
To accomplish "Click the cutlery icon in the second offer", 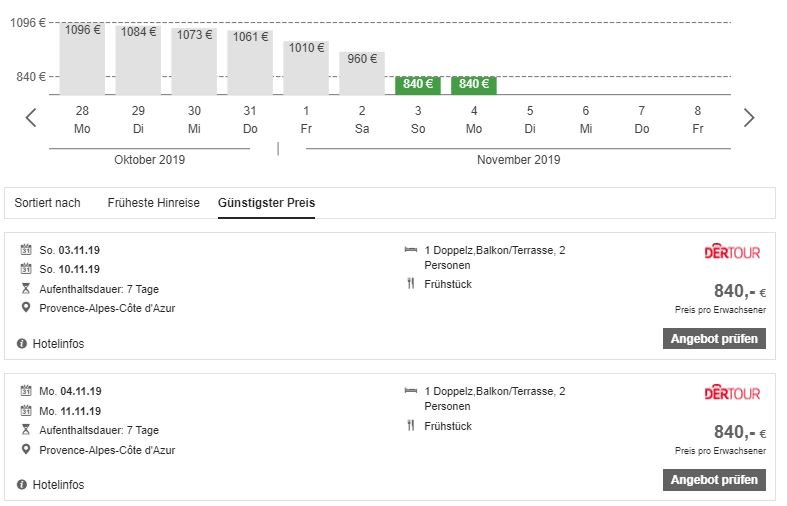I will (410, 426).
